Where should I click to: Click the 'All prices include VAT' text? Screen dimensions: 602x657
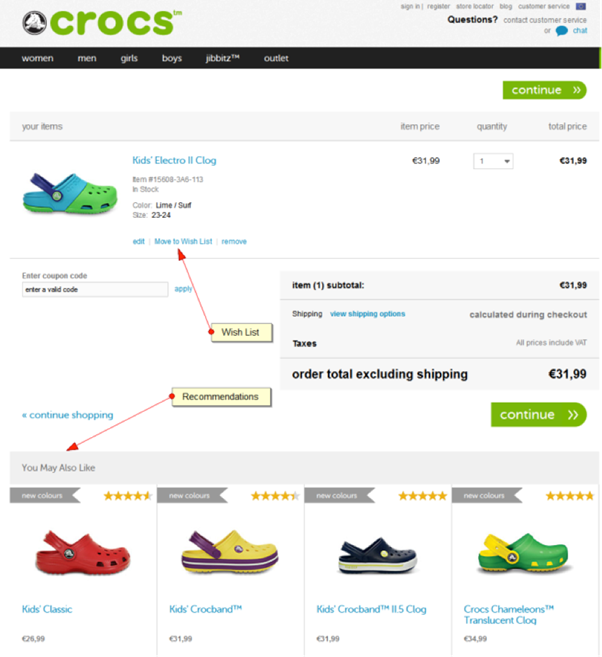[551, 343]
